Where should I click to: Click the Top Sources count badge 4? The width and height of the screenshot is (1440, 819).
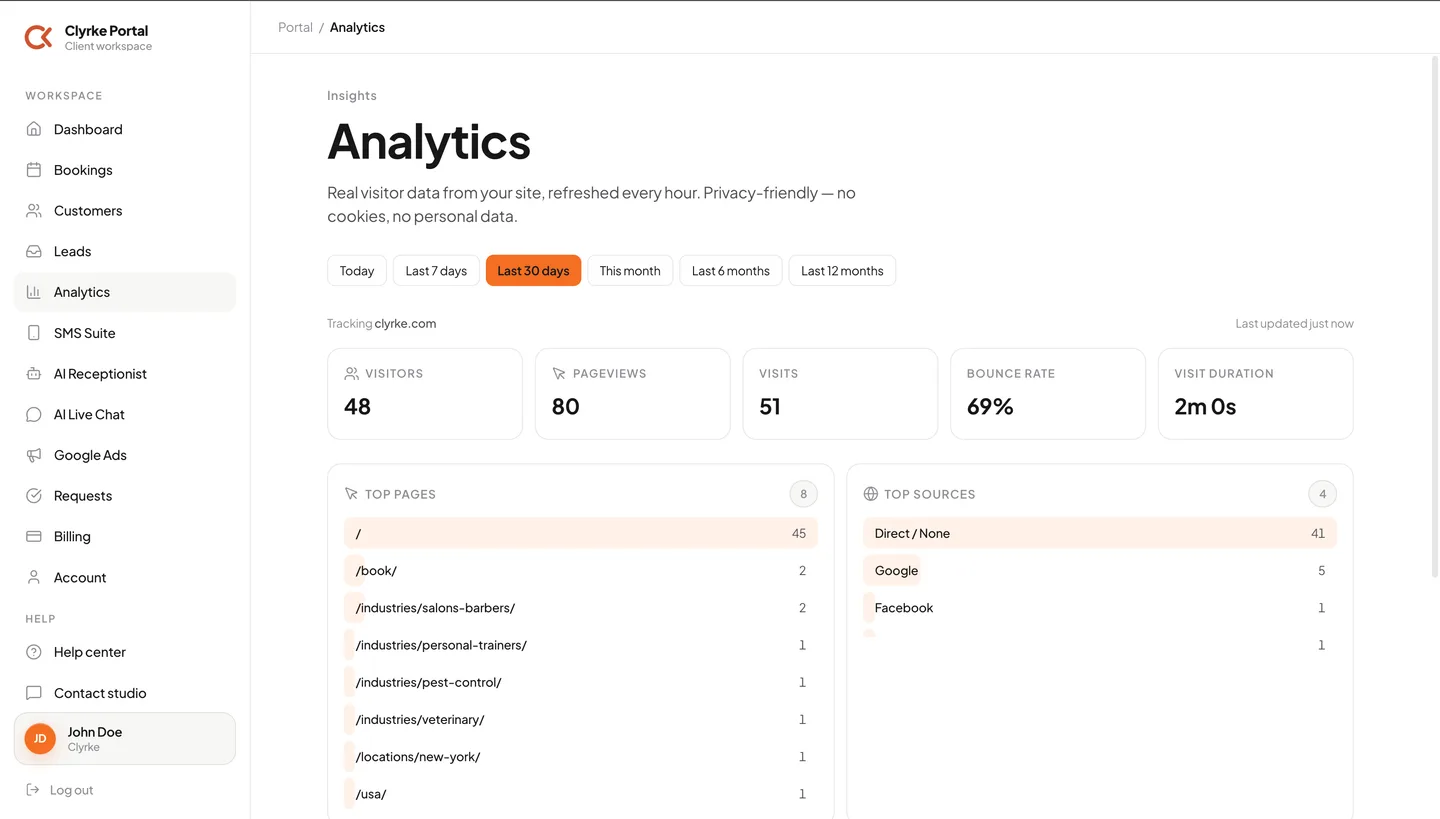[1322, 494]
